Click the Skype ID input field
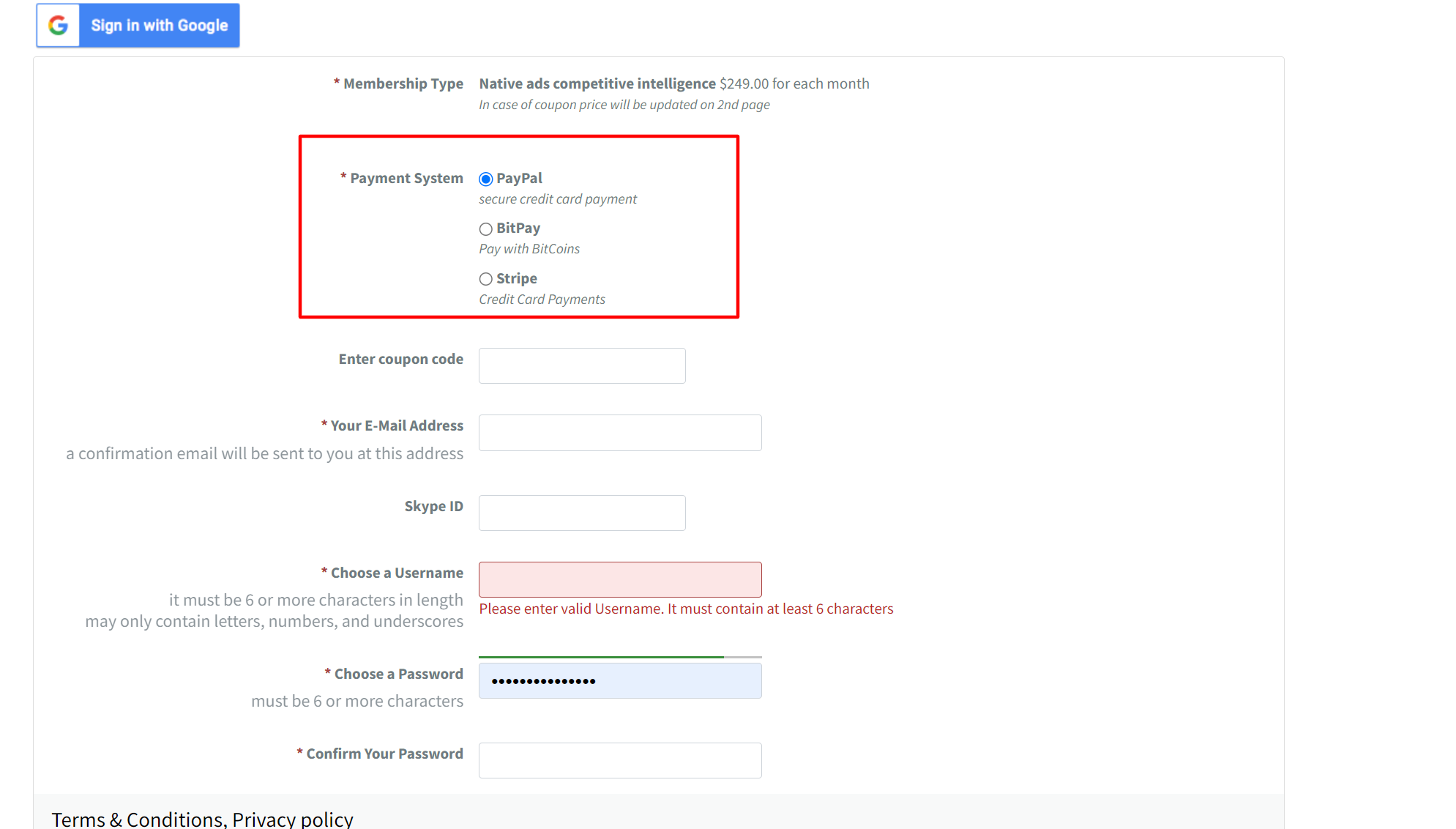 coord(581,513)
